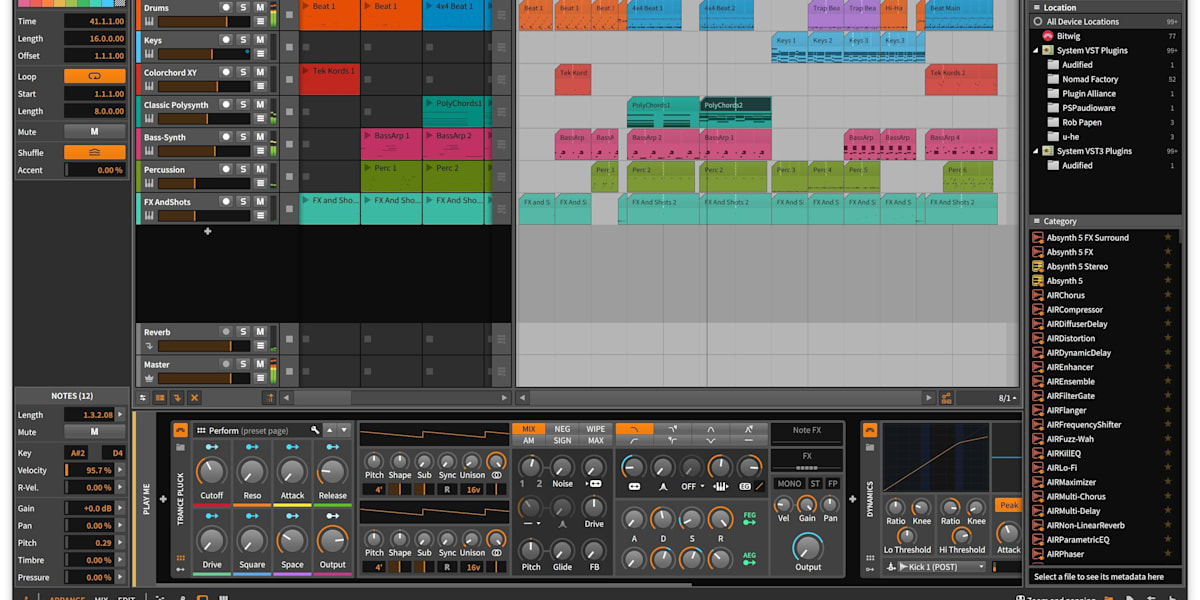The width and height of the screenshot is (1200, 600).
Task: Open the note Gain value arrow
Action: (121, 508)
